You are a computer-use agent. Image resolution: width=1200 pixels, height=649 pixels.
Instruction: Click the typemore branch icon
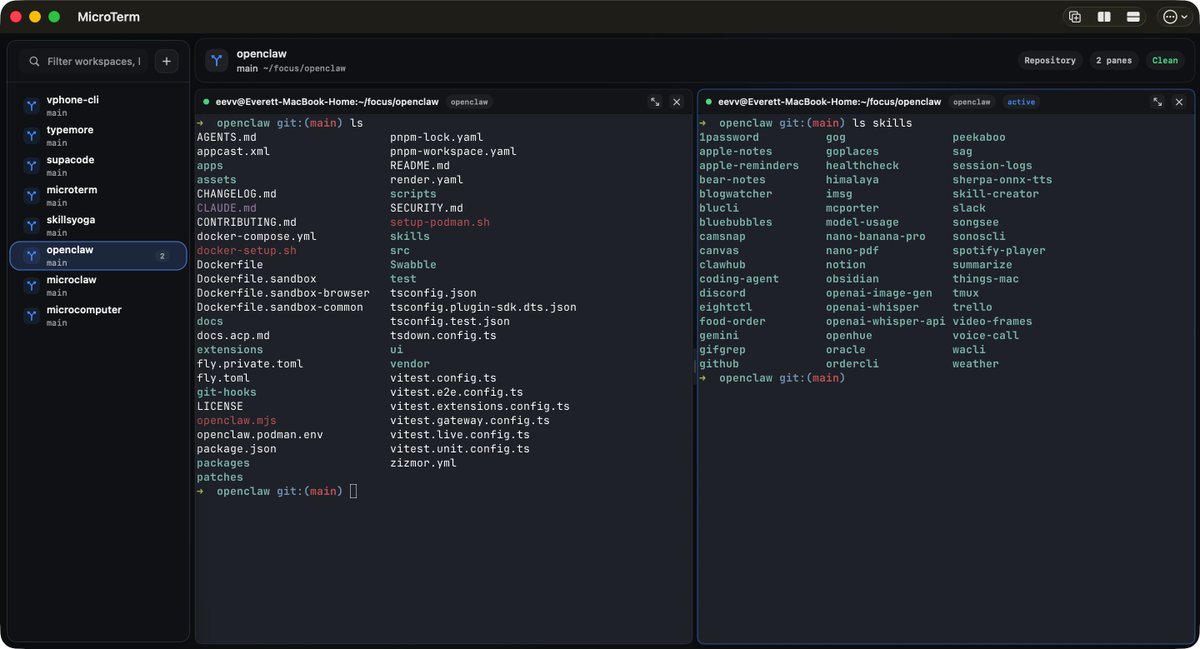click(31, 136)
